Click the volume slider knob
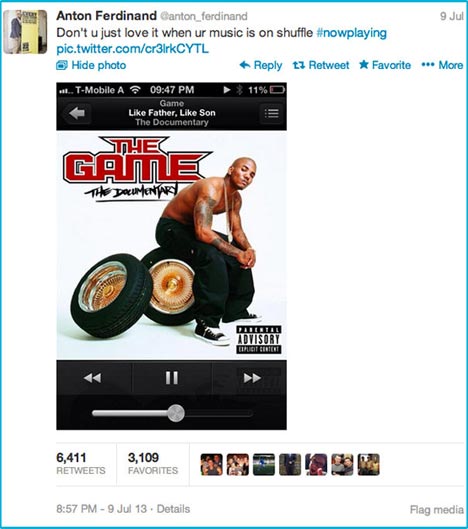Image resolution: width=468 pixels, height=529 pixels. coord(176,413)
